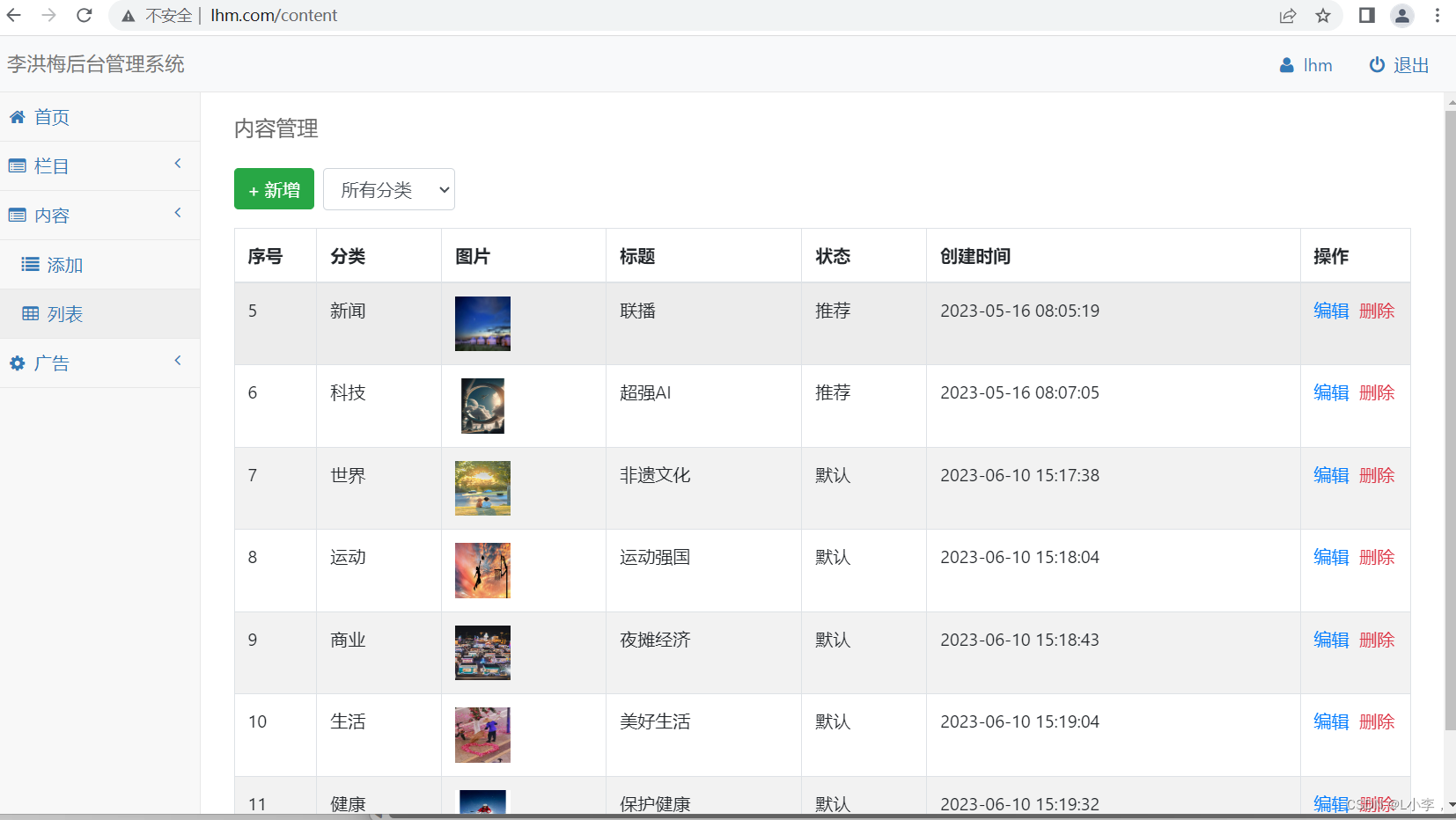
Task: Open the 列表 menu item
Action: click(64, 313)
